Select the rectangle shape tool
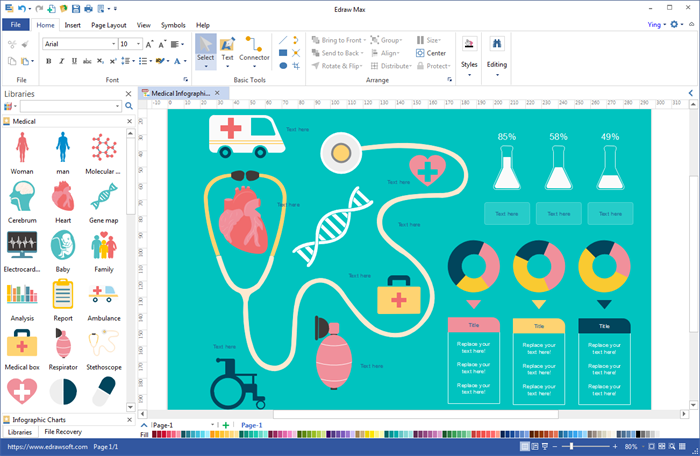 [x=283, y=53]
